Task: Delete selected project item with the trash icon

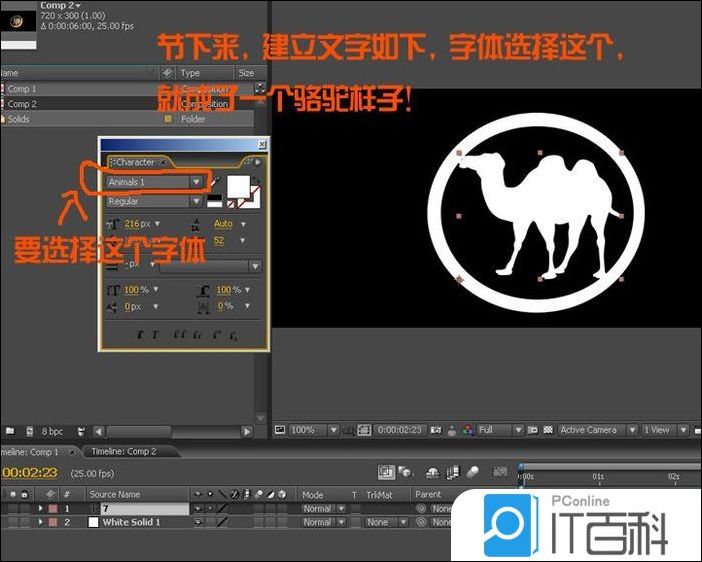Action: point(81,432)
